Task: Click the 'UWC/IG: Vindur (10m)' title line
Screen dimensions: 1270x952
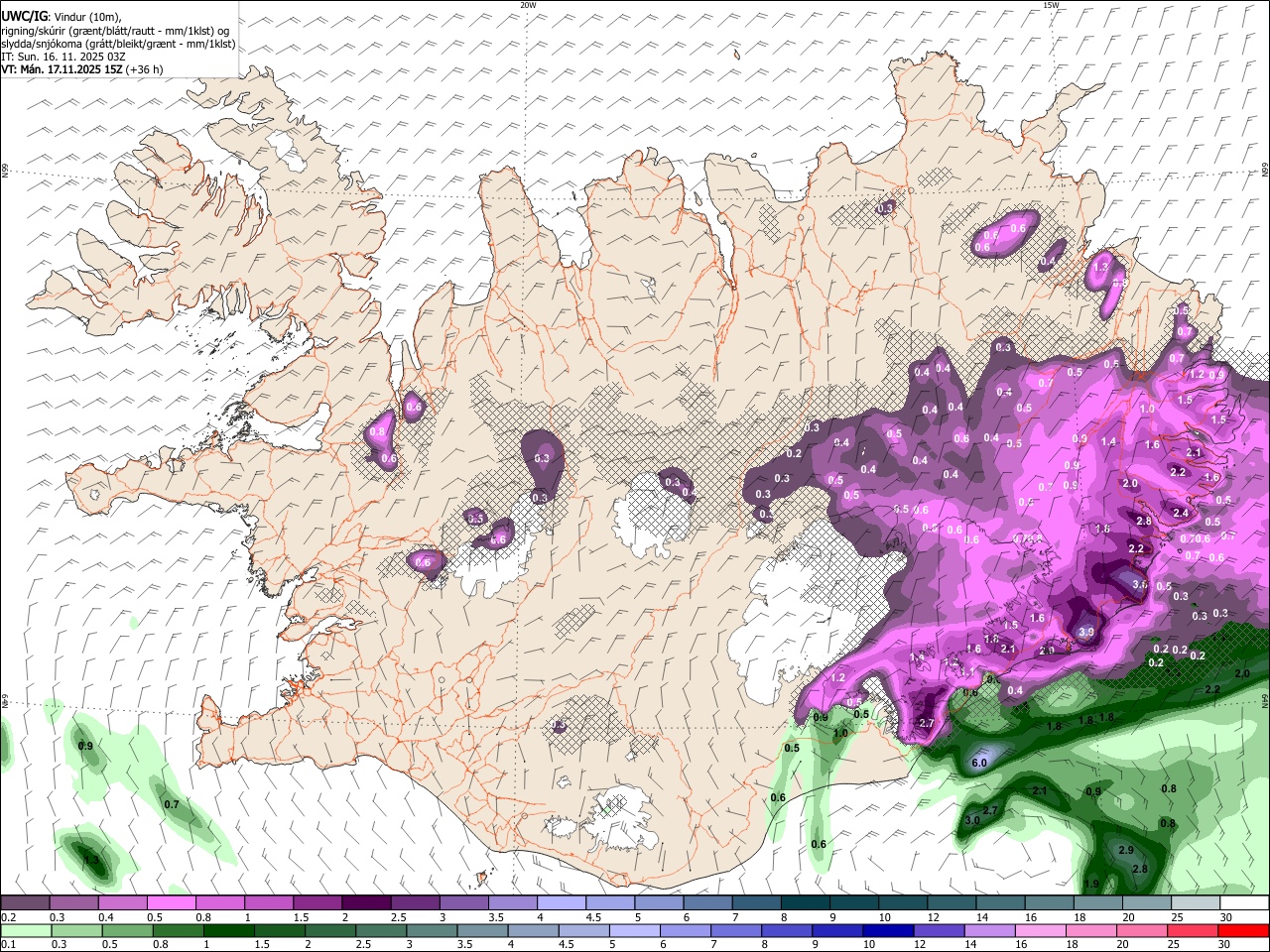Action: click(62, 17)
